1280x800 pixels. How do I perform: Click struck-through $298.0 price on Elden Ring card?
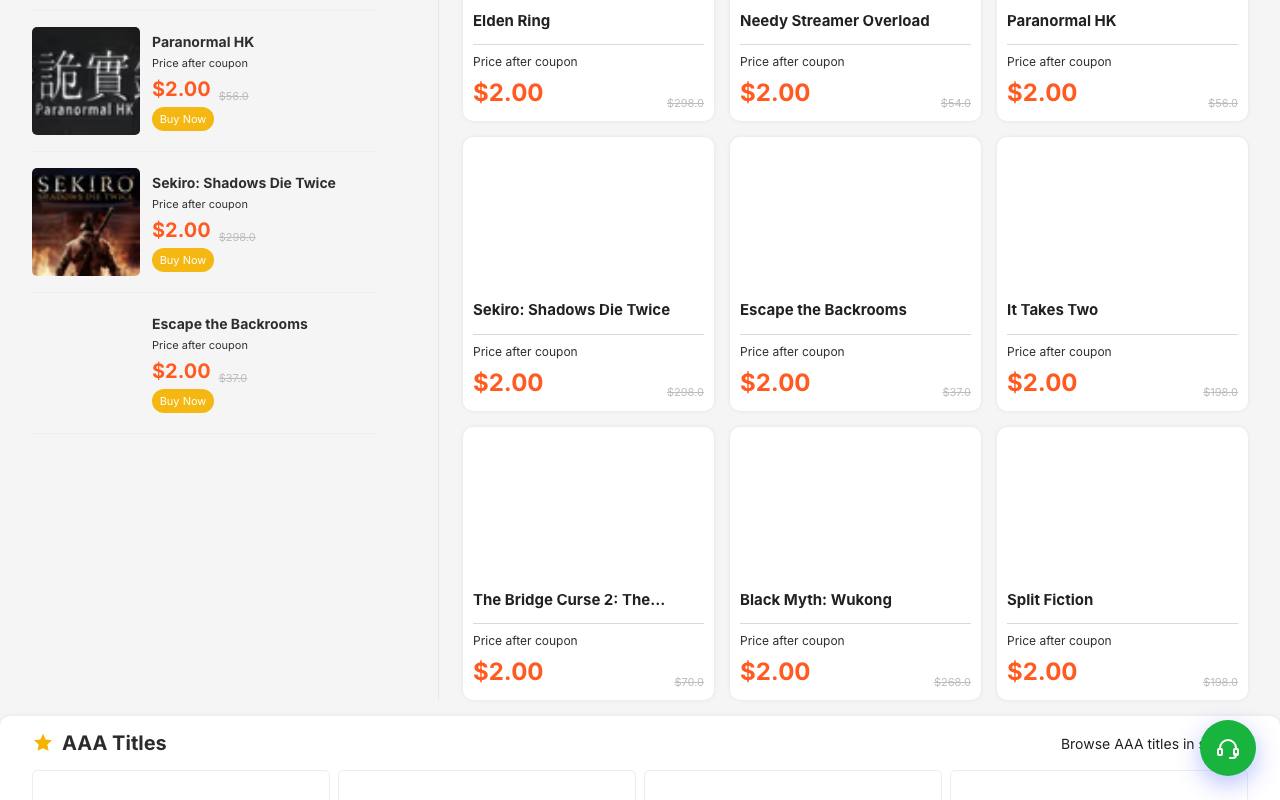coord(685,103)
